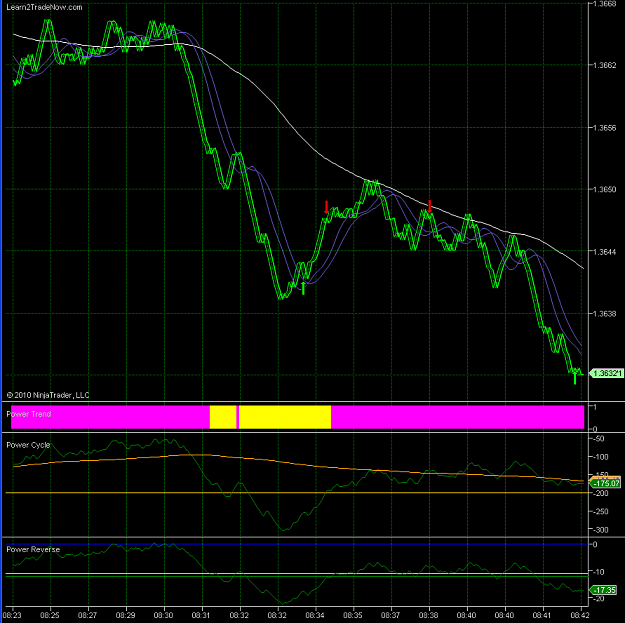
Task: Click the 1.3644 price axis label
Action: tap(605, 252)
